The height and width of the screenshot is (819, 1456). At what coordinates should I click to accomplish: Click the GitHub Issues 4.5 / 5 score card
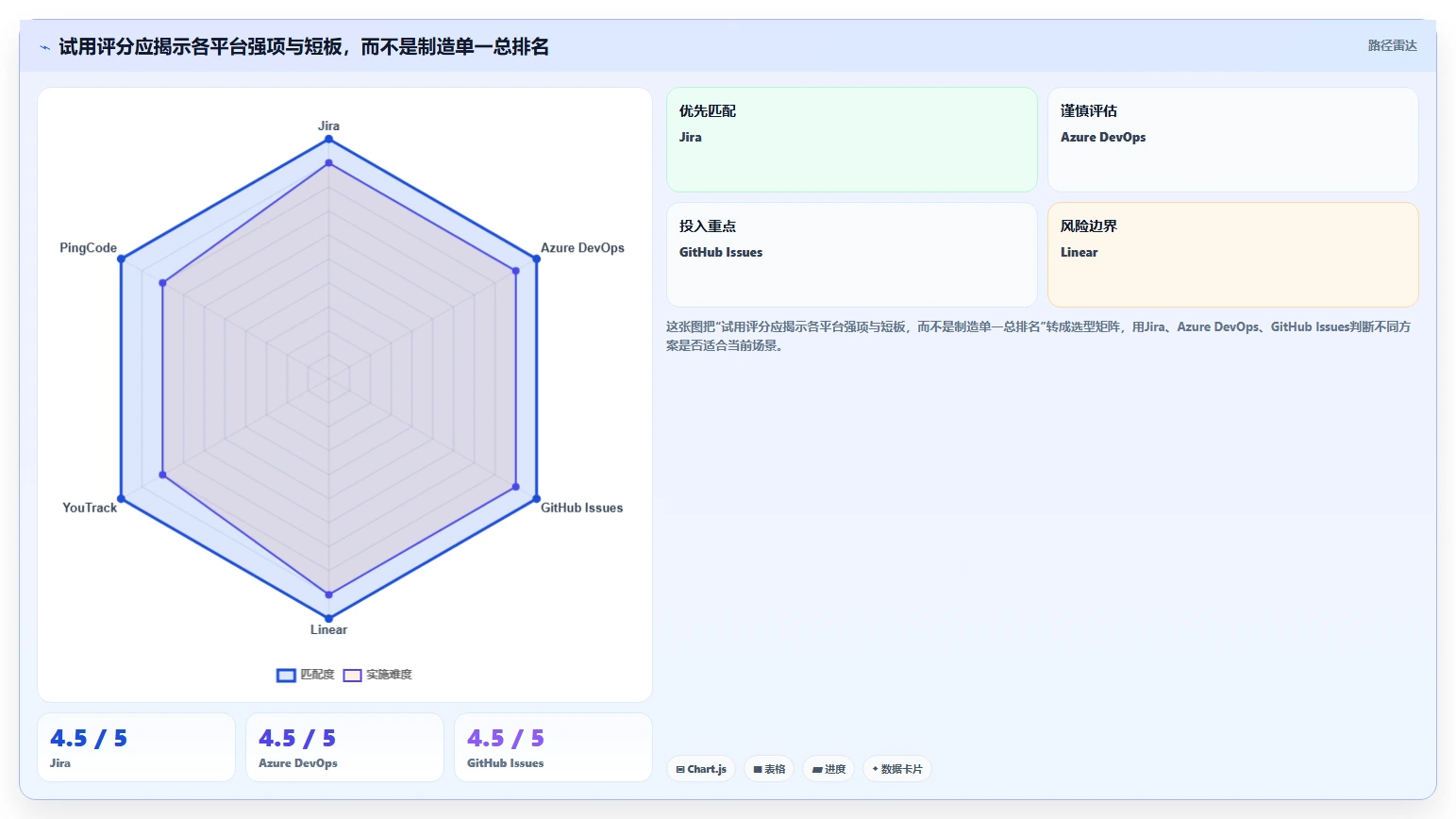[553, 747]
